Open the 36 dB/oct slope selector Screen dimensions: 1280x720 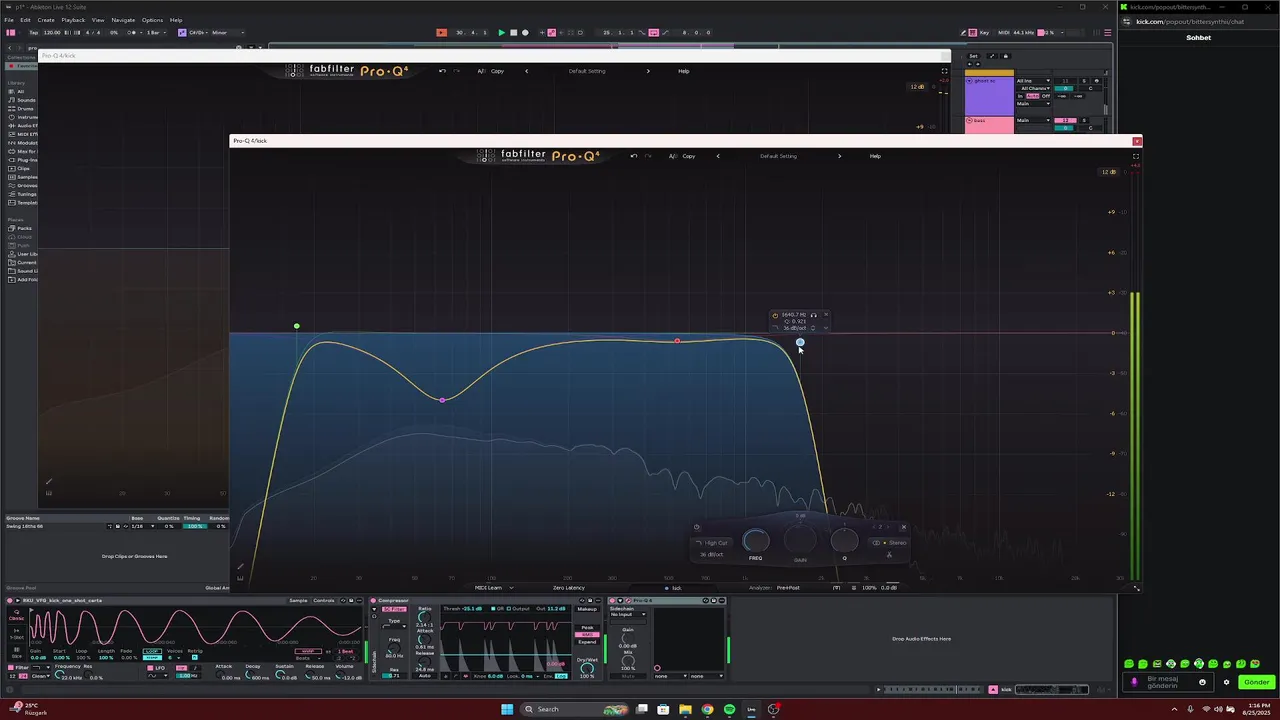[711, 554]
